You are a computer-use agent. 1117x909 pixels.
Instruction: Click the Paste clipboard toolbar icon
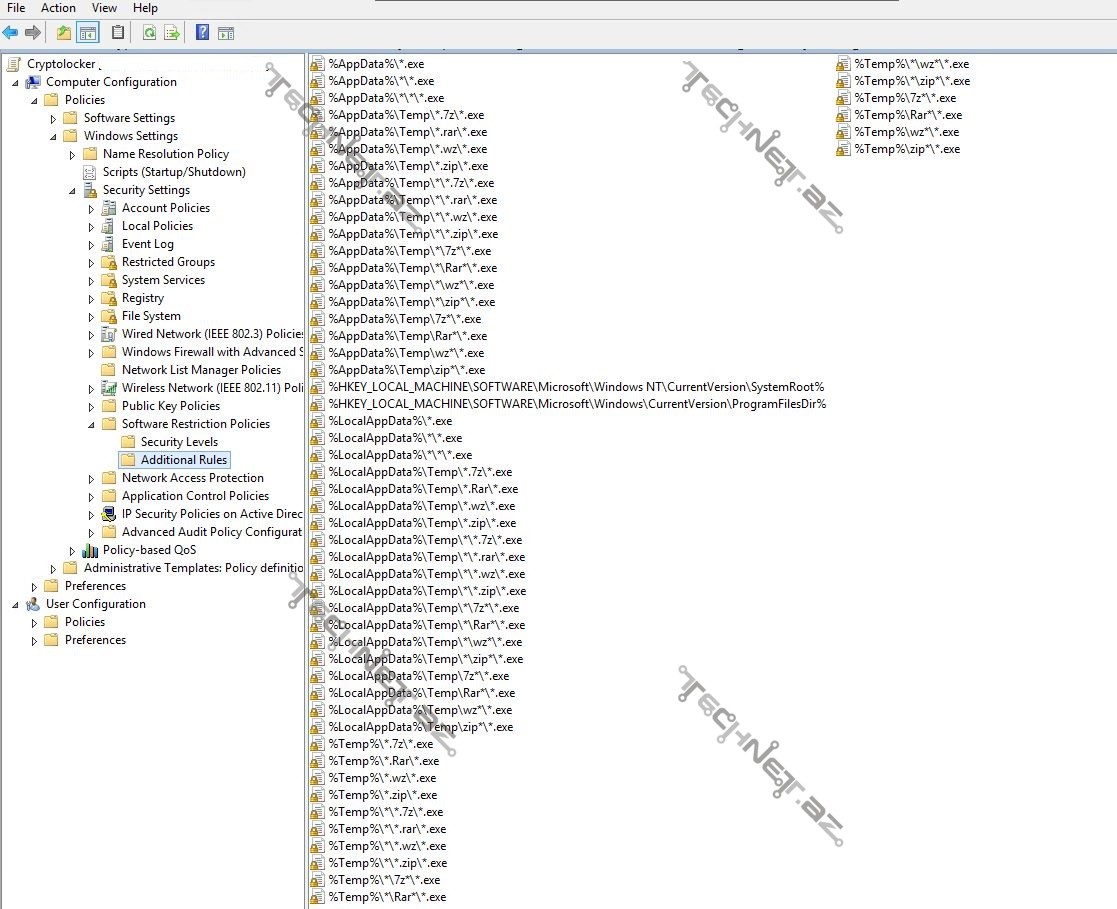tap(119, 33)
